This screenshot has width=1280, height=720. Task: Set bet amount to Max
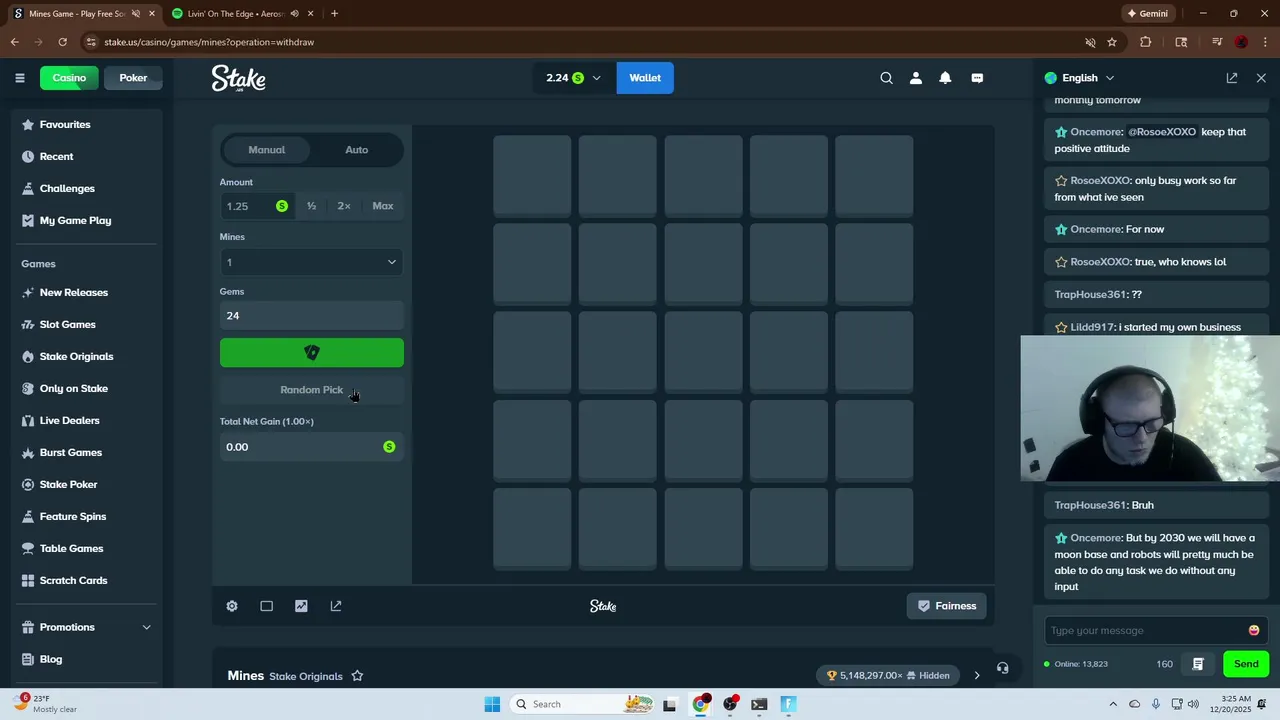click(x=383, y=206)
